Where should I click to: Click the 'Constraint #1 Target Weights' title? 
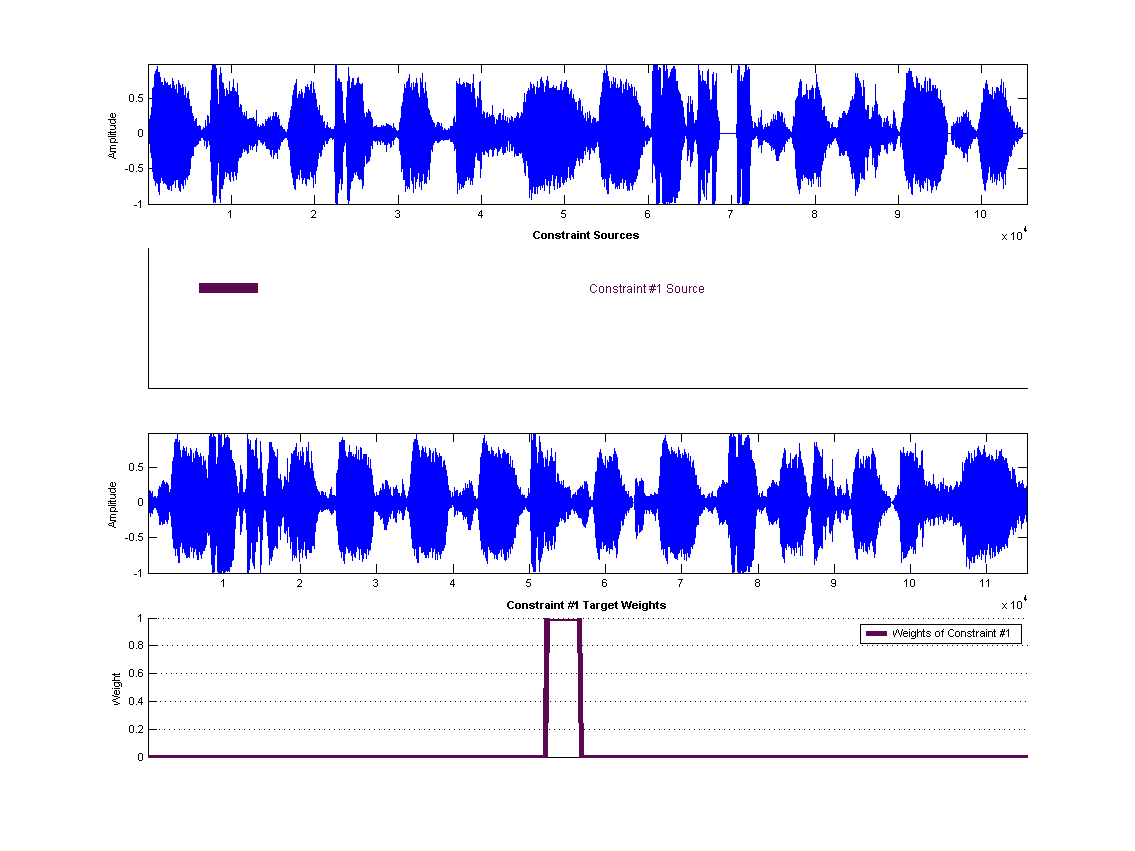pos(585,605)
